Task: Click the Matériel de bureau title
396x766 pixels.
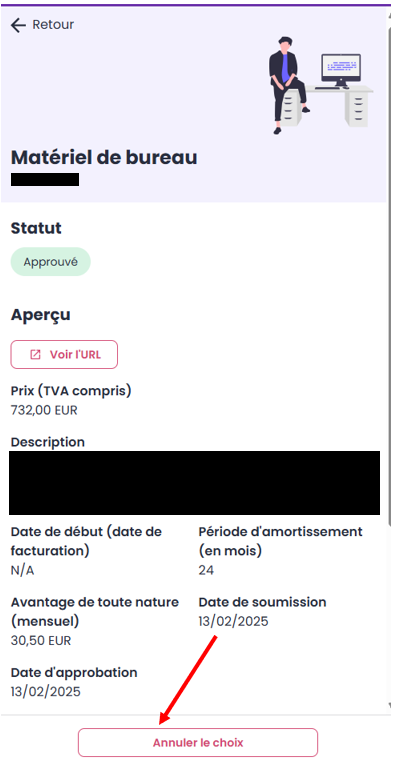Action: (104, 157)
